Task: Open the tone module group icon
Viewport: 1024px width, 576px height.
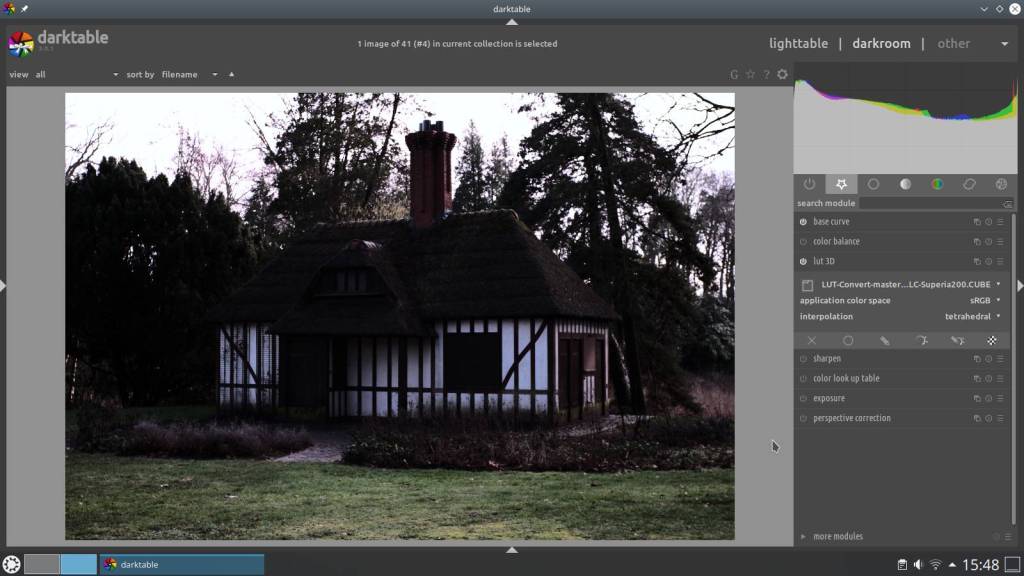Action: [x=905, y=184]
